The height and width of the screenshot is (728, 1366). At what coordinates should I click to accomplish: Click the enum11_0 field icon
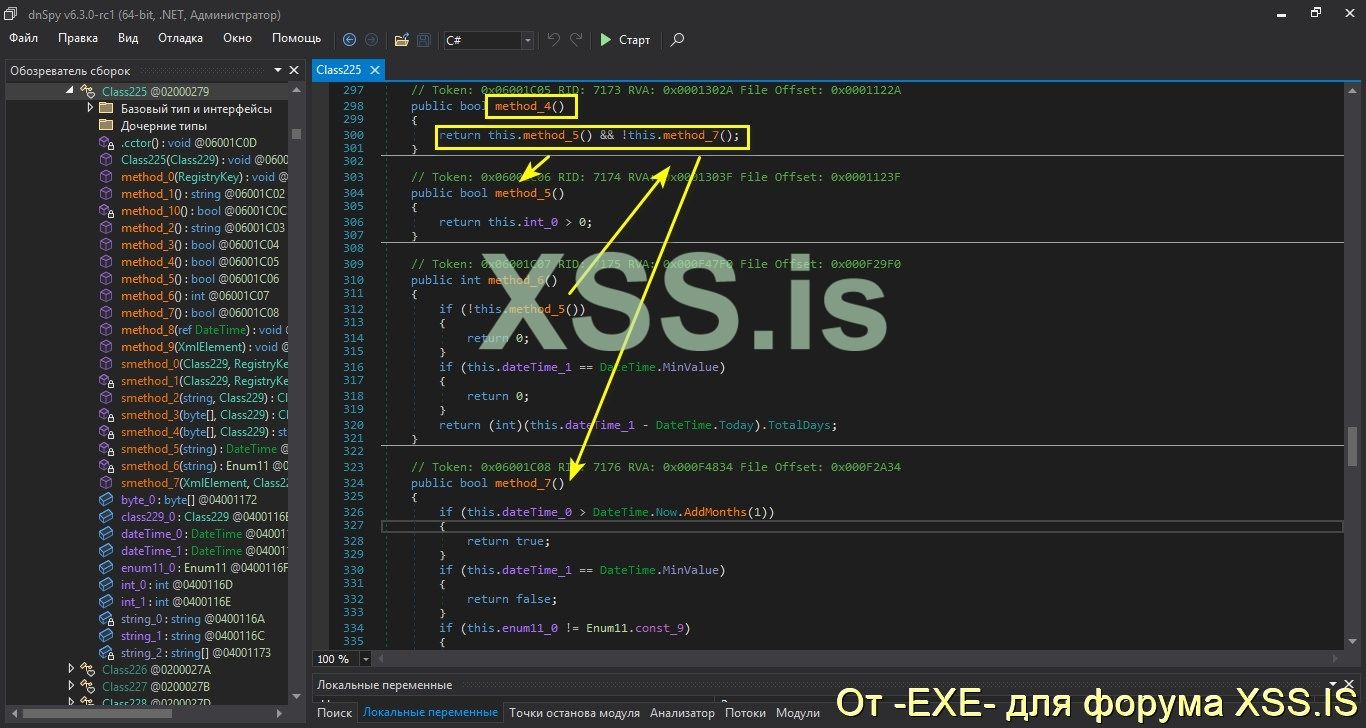[x=106, y=567]
